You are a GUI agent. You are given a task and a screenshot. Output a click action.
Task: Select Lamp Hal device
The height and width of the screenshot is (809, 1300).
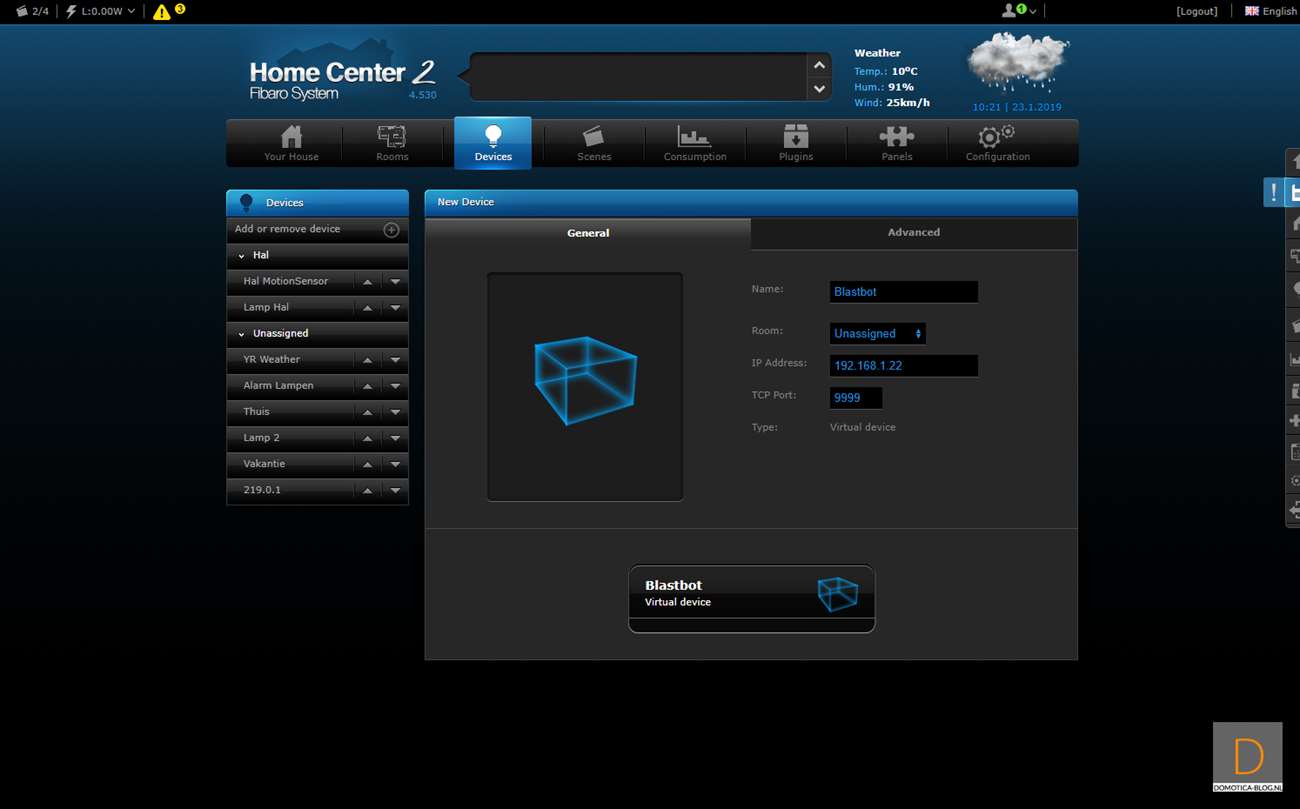(266, 307)
